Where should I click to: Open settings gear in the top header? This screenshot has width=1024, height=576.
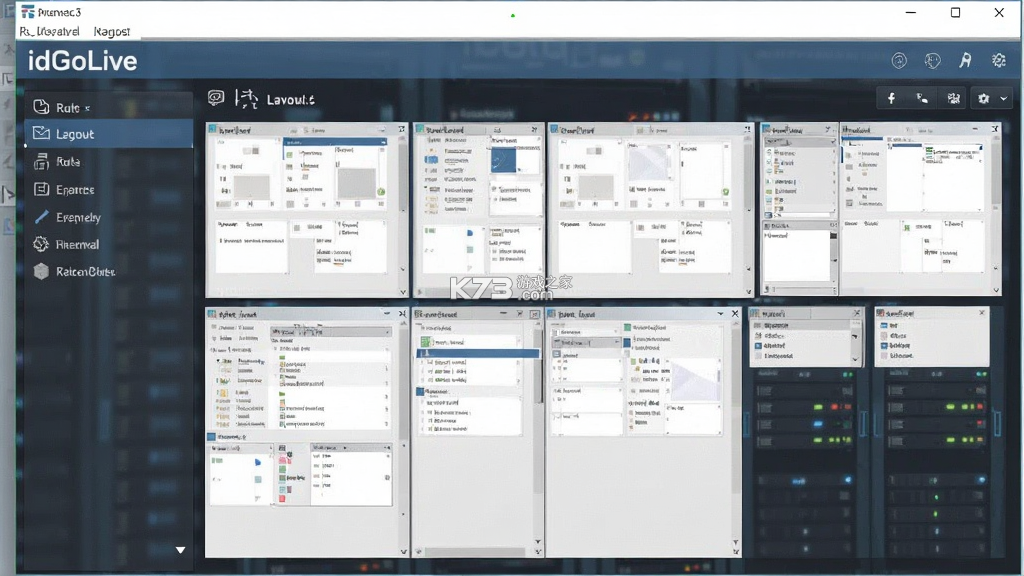coord(999,61)
